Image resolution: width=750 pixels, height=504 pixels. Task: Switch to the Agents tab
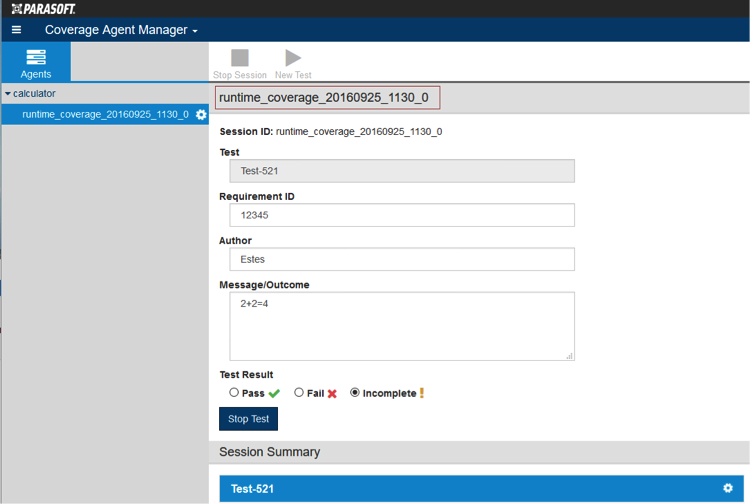pos(36,62)
